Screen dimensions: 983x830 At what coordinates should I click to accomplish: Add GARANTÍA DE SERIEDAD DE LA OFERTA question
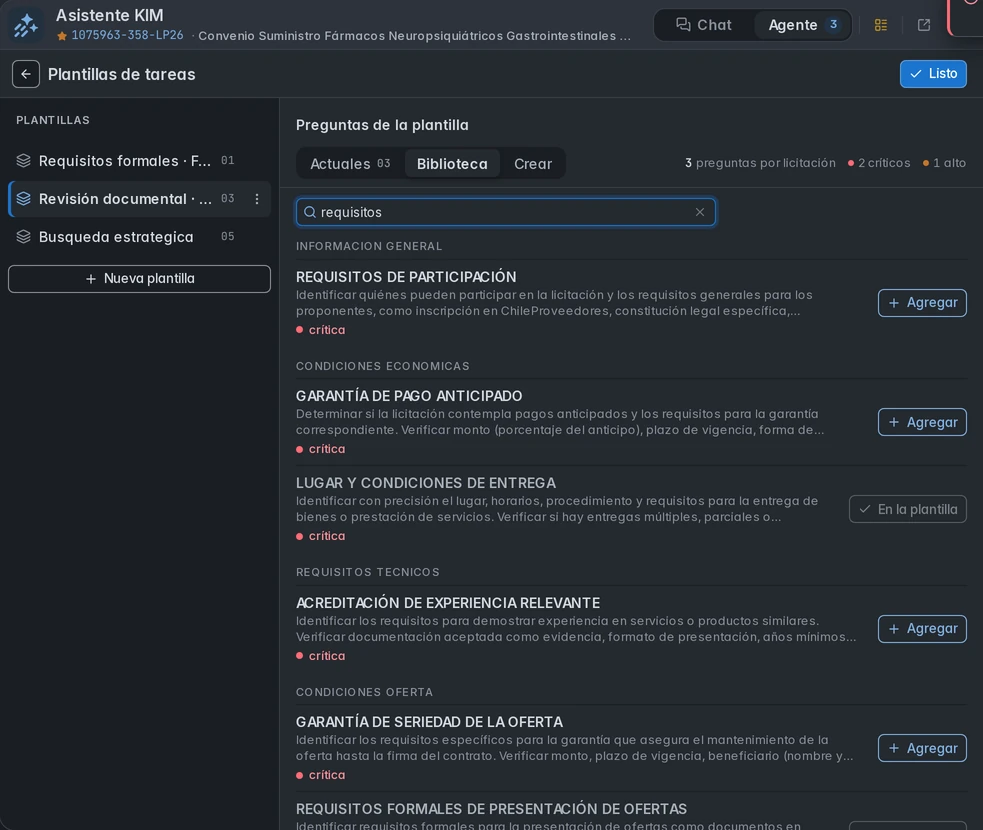click(922, 748)
